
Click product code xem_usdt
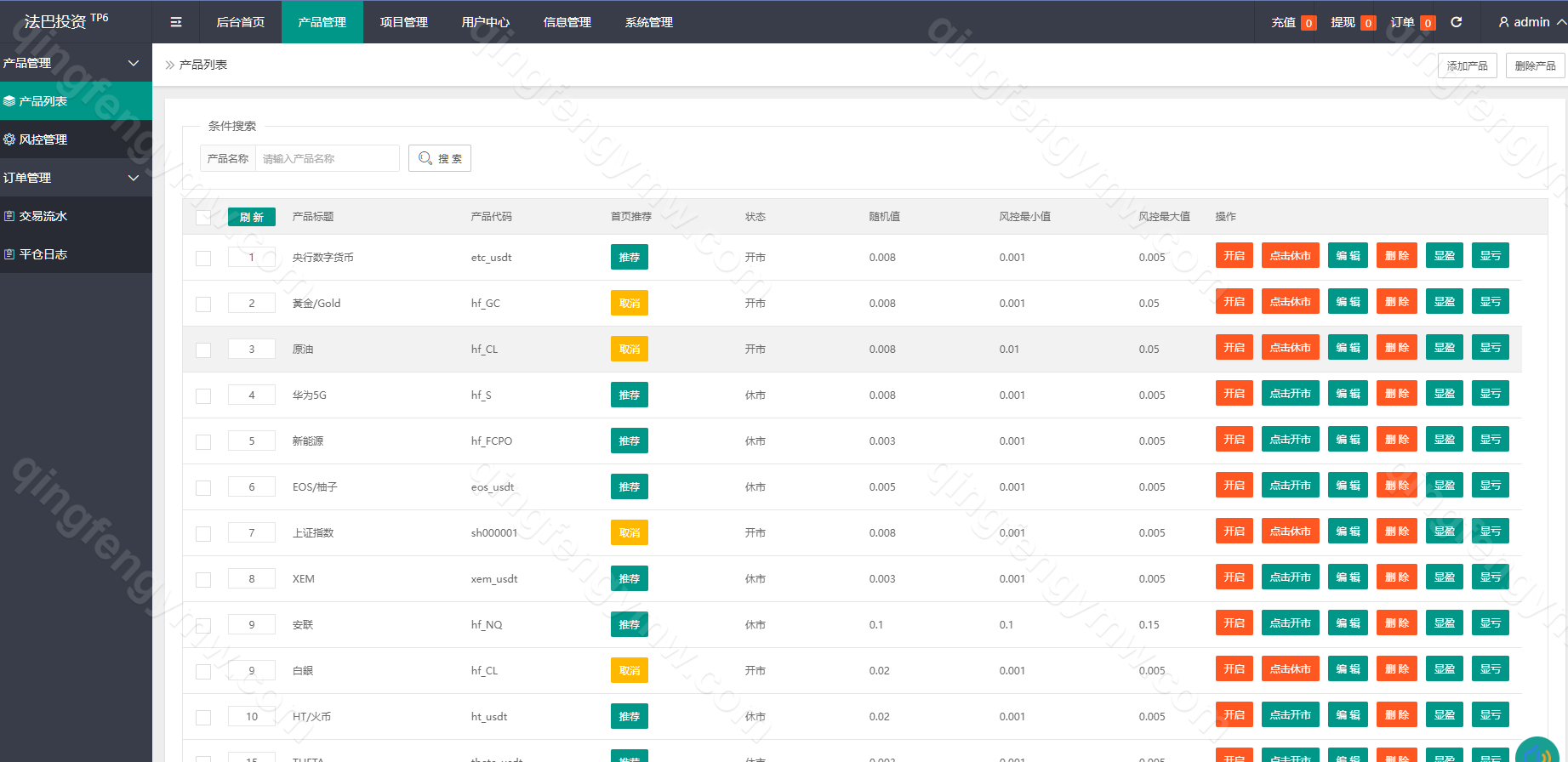[x=494, y=578]
